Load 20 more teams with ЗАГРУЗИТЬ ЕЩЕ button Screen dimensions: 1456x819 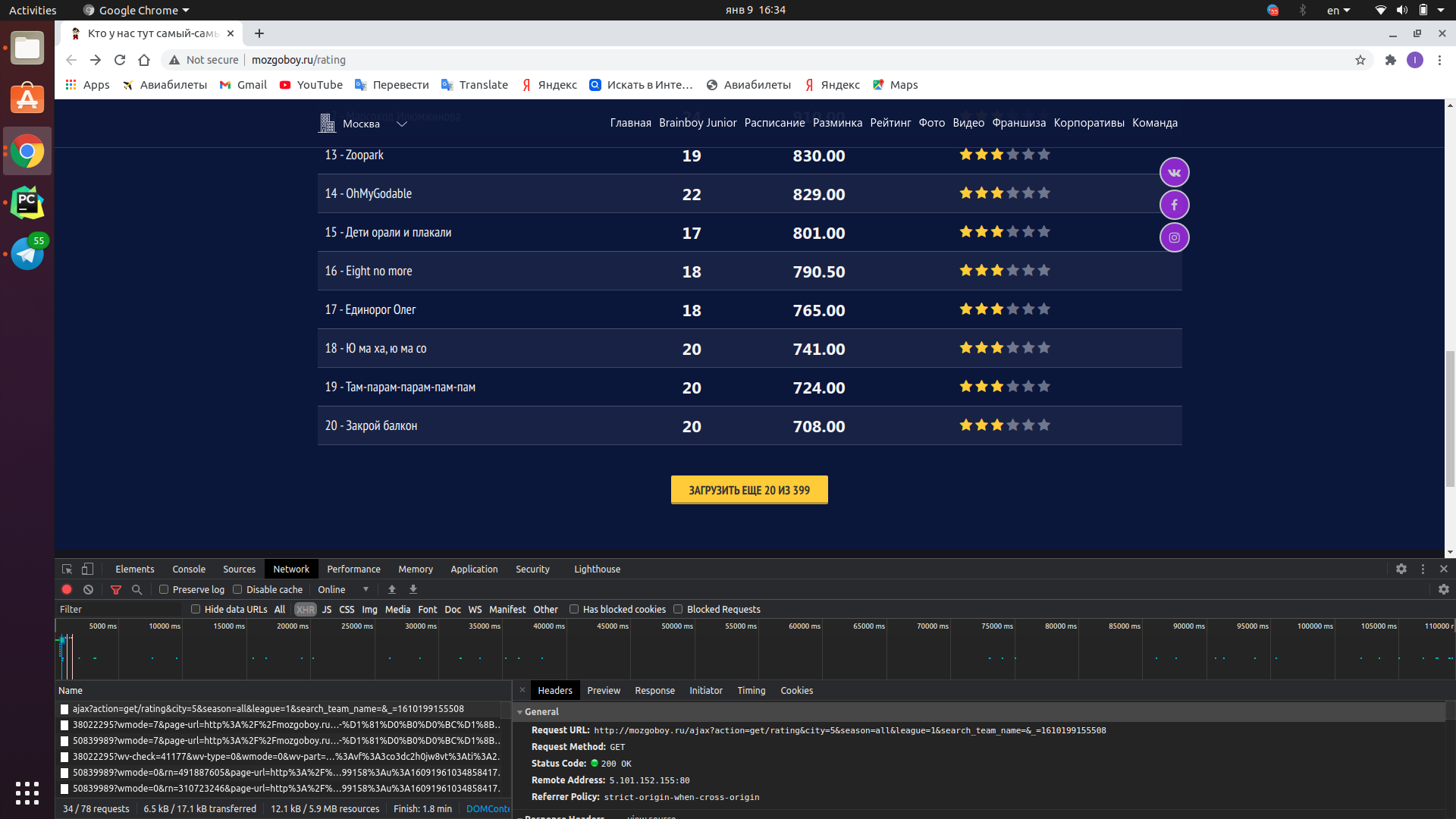749,490
